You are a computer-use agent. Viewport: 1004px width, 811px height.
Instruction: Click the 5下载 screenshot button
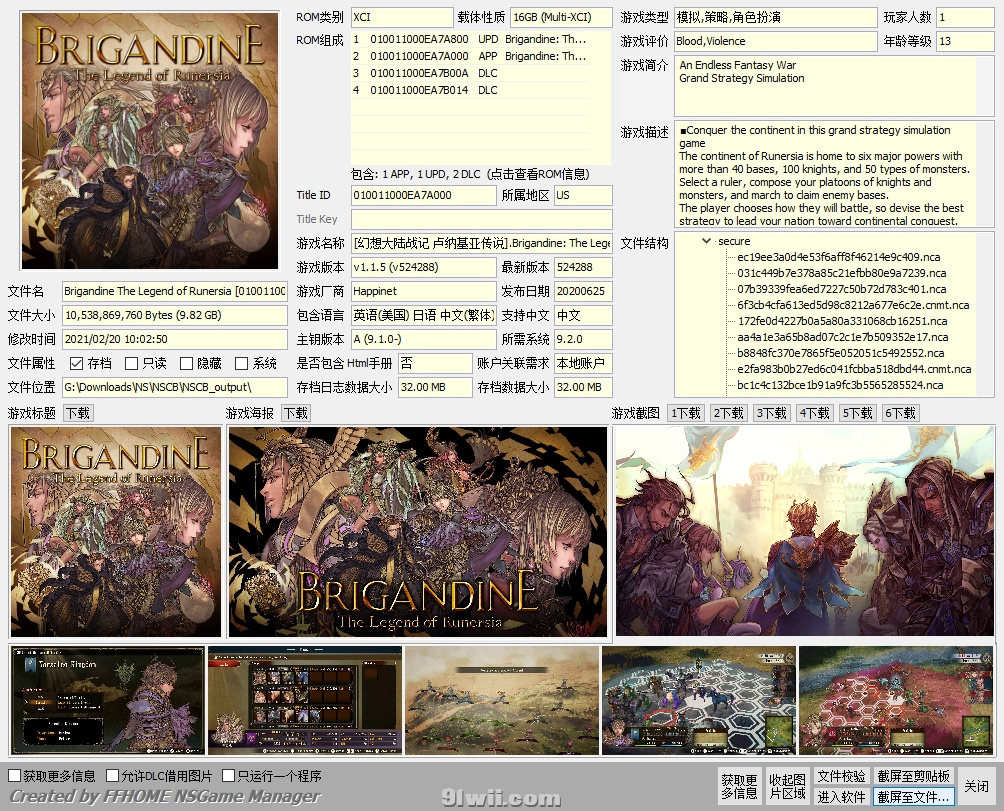pos(857,414)
